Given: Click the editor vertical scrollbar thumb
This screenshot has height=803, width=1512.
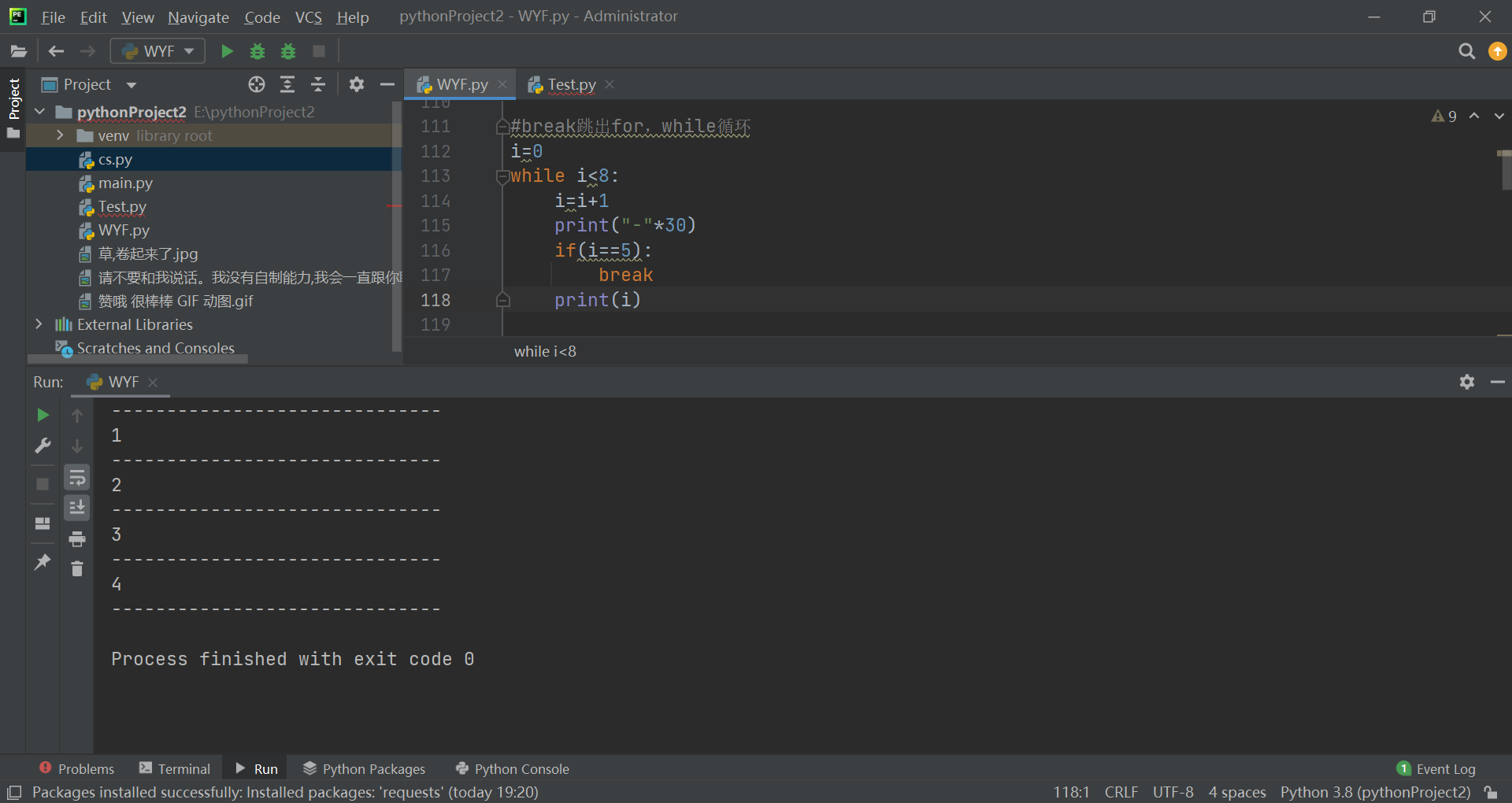Looking at the screenshot, I should (1506, 171).
